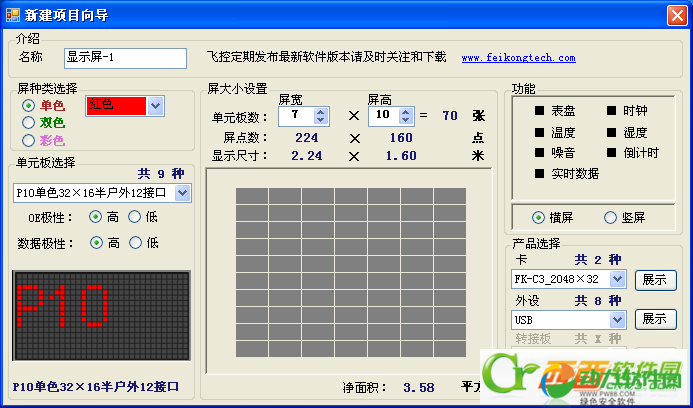This screenshot has height=408, width=693.
Task: Open the www.feikongtech.com link
Action: pos(518,58)
